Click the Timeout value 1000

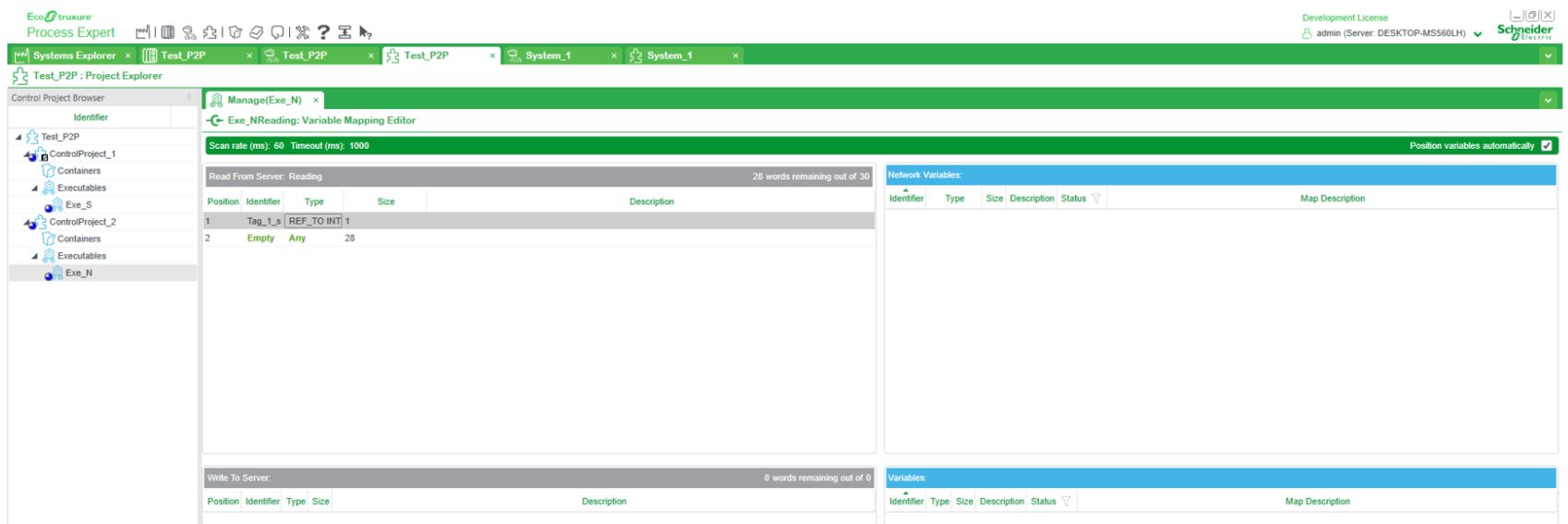coord(359,146)
